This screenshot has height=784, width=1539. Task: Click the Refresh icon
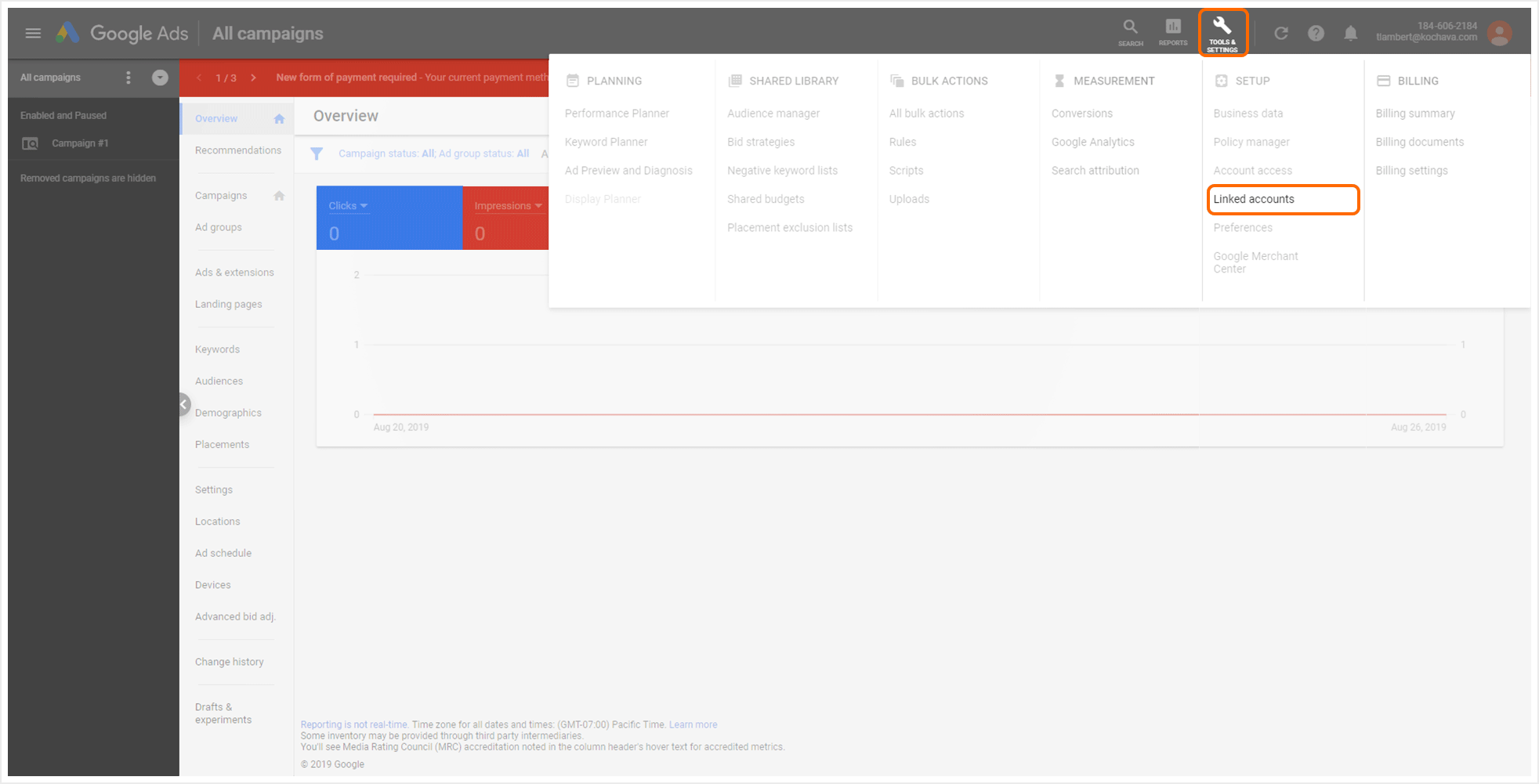pyautogui.click(x=1281, y=33)
